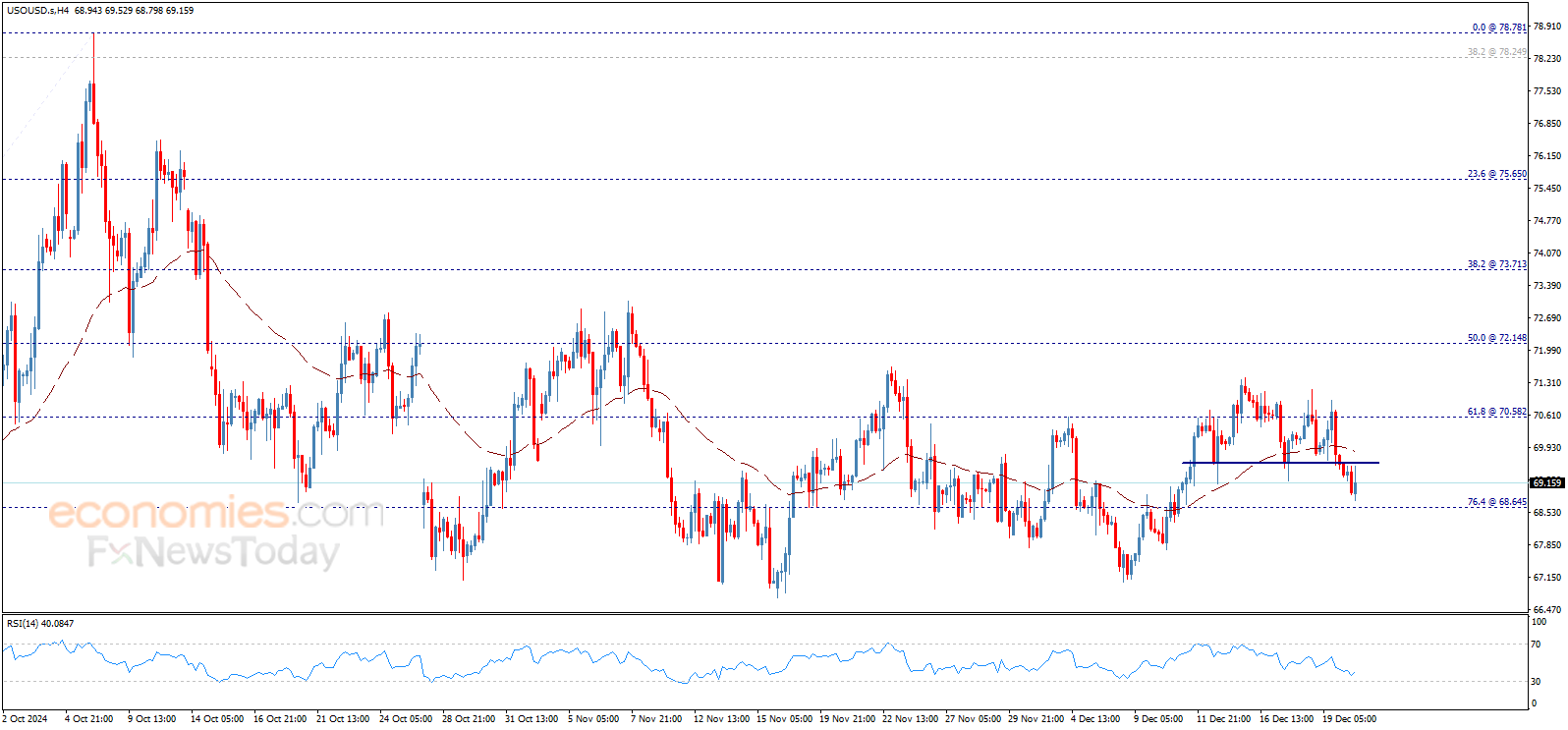Click the 2 Oct 2024 date label
Screen dimensions: 1568x730
(x=26, y=718)
